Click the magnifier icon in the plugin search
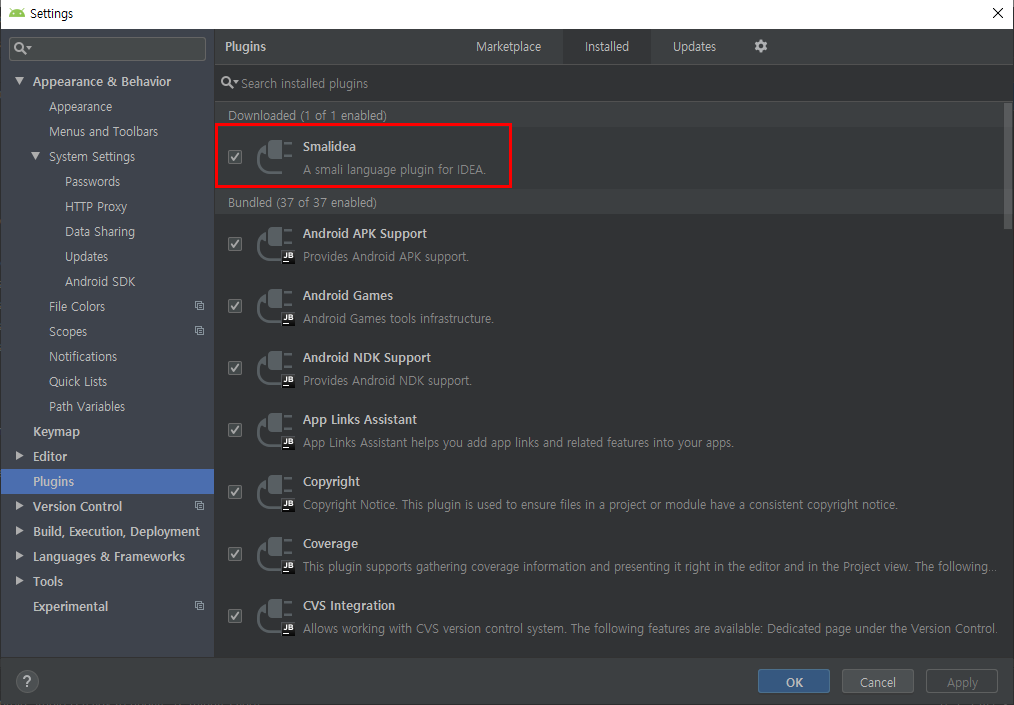The height and width of the screenshot is (705, 1014). point(230,83)
